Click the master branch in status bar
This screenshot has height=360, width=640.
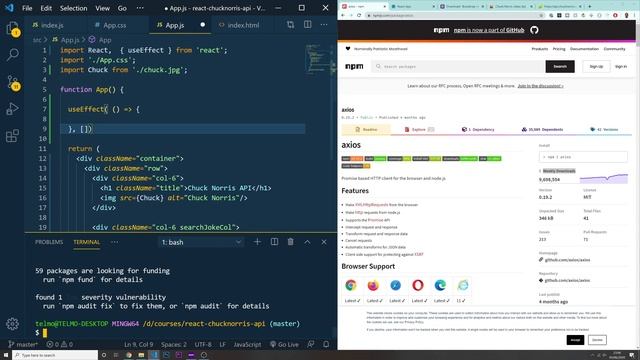pos(23,344)
